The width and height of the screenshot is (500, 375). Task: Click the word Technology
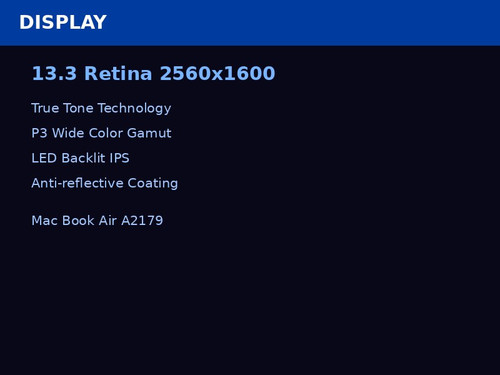(134, 108)
